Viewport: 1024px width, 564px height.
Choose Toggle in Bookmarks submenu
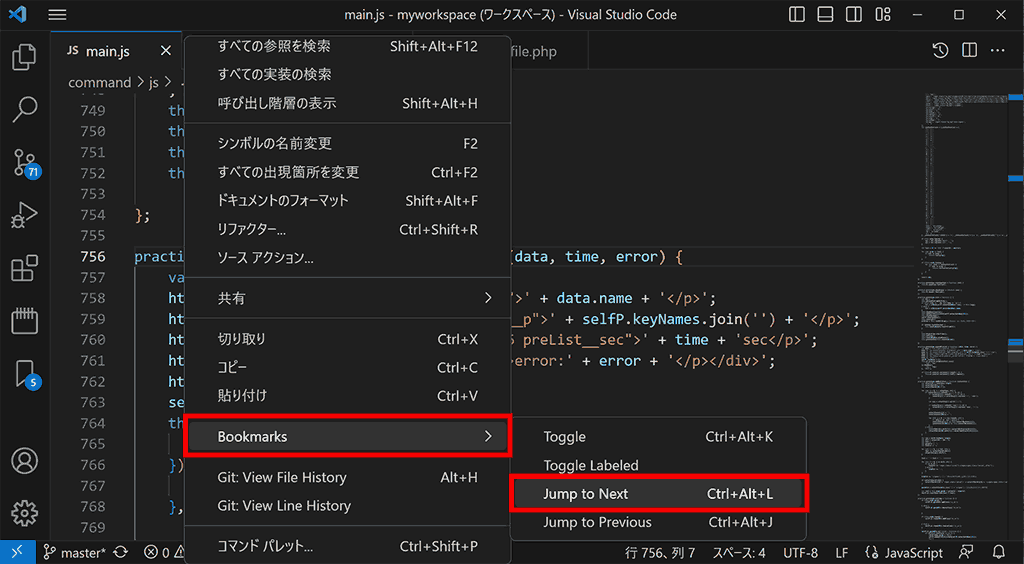tap(658, 437)
